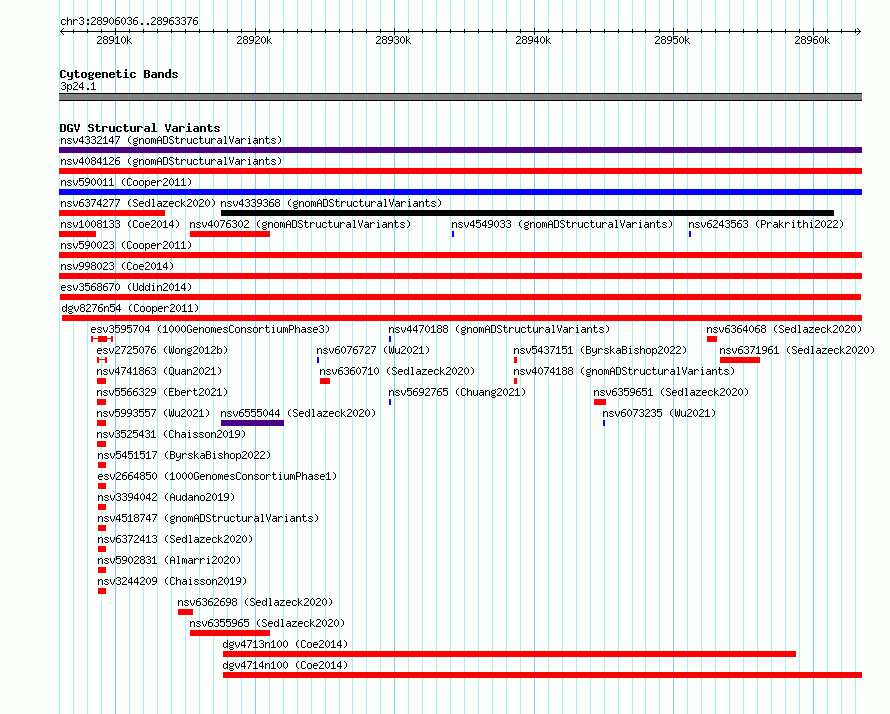Select the red nsv6371961 variant bar
Viewport: 890px width, 714px height.
coord(740,360)
